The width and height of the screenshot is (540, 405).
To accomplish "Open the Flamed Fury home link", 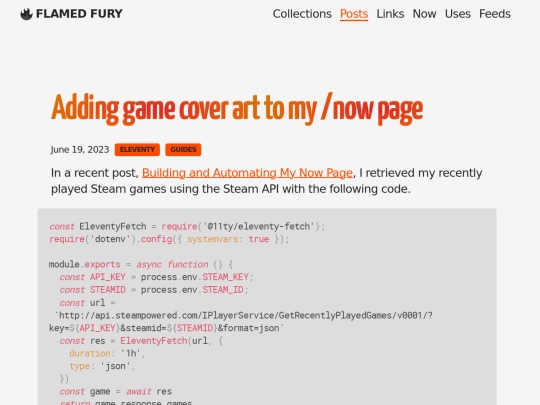I will click(x=72, y=14).
